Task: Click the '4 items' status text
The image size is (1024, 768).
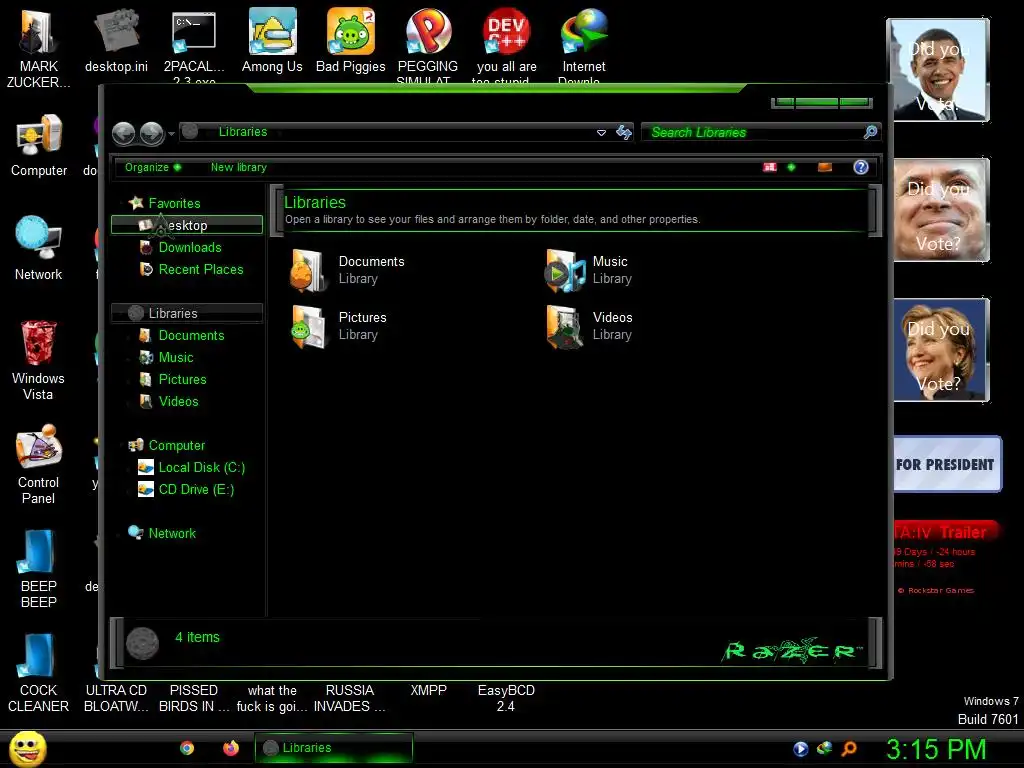Action: click(197, 637)
